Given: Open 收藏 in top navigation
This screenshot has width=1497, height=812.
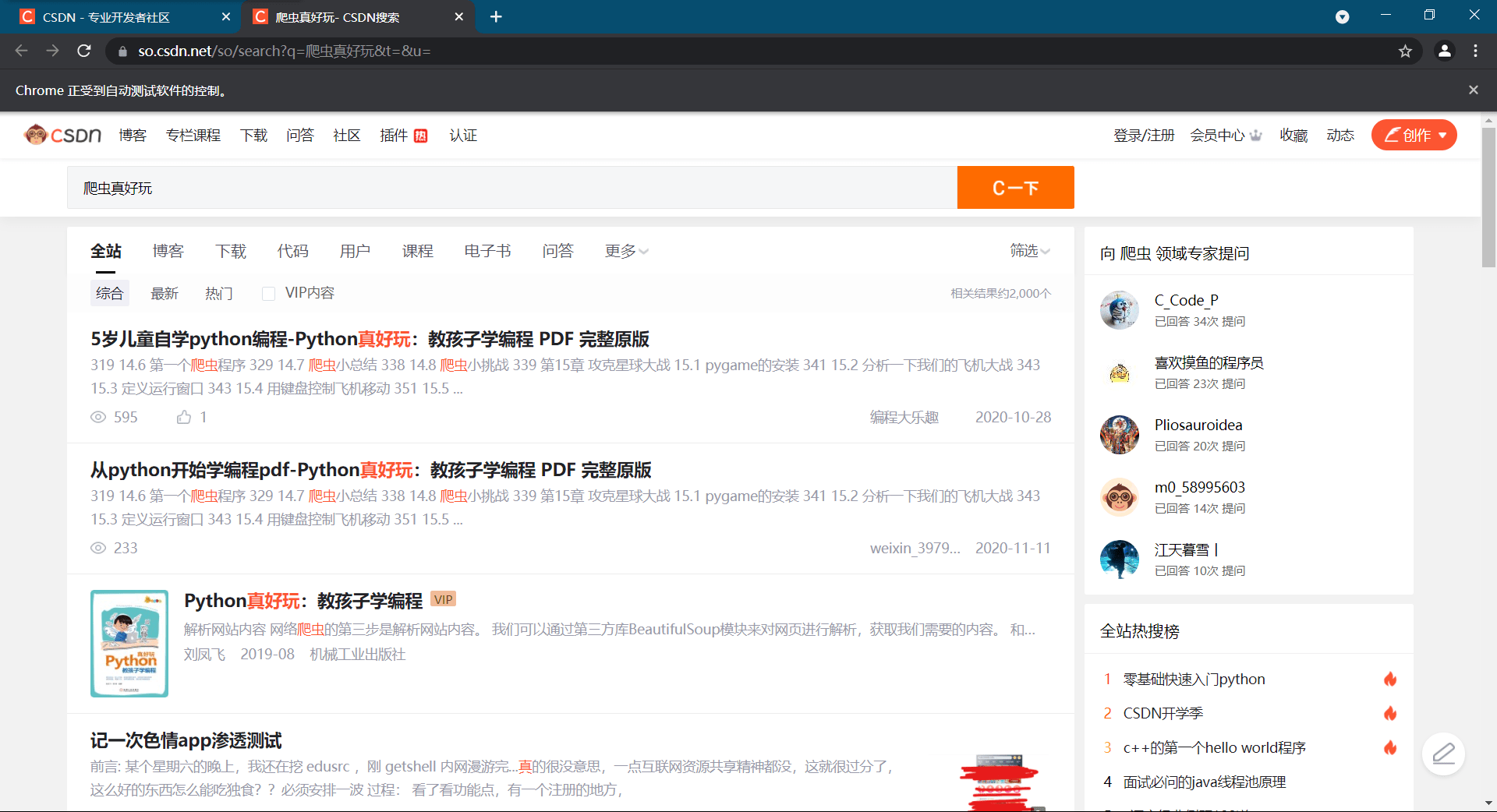Looking at the screenshot, I should coord(1294,135).
